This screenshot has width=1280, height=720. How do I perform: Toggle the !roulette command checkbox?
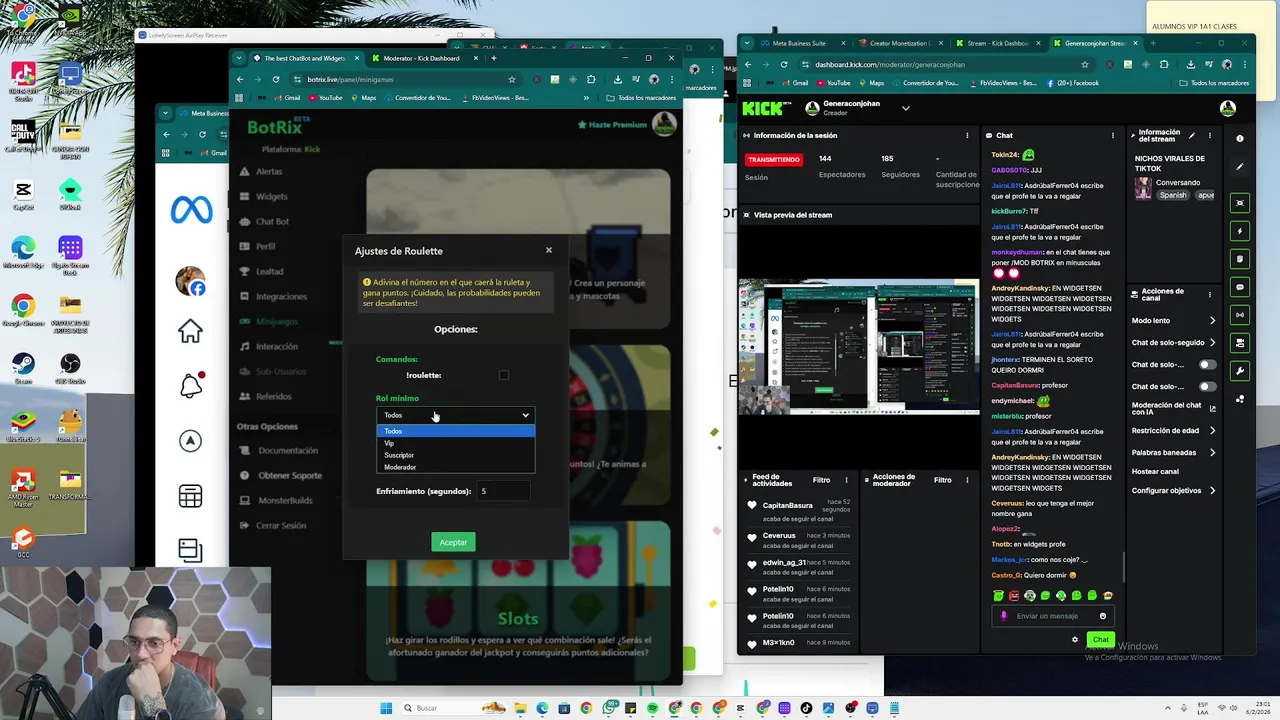coord(504,375)
